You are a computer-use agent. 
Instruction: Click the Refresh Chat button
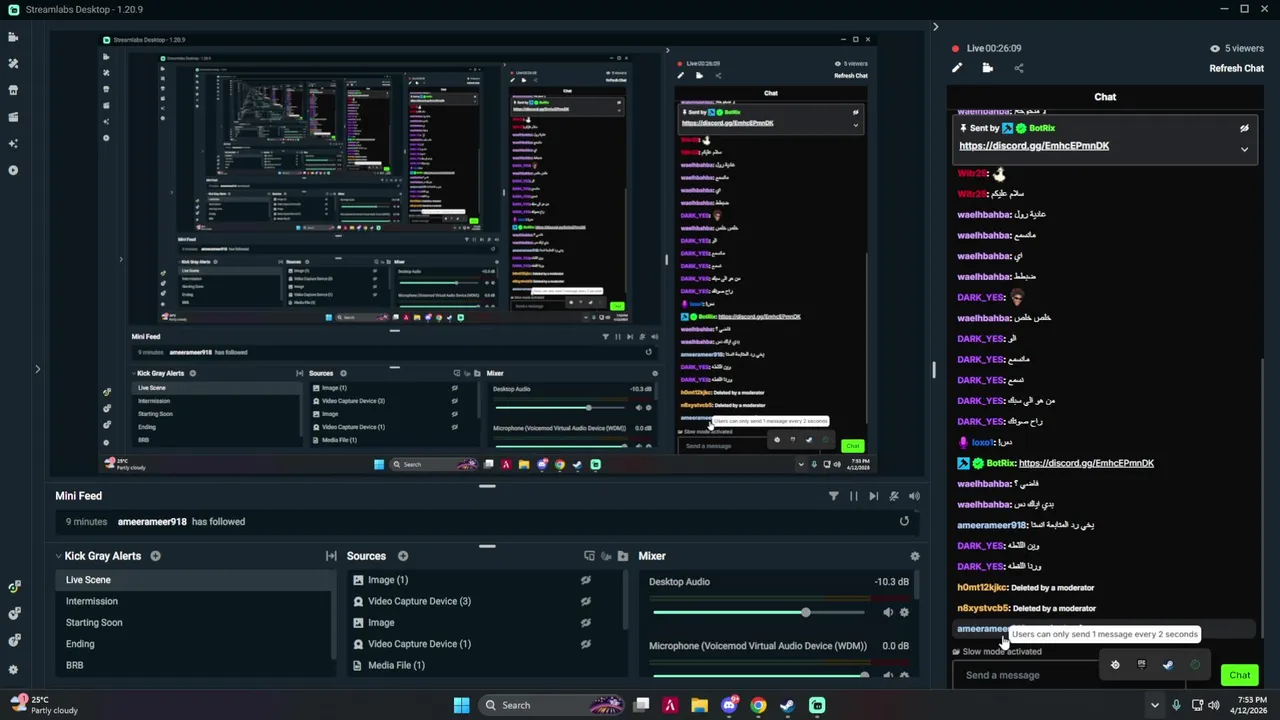tap(1236, 68)
